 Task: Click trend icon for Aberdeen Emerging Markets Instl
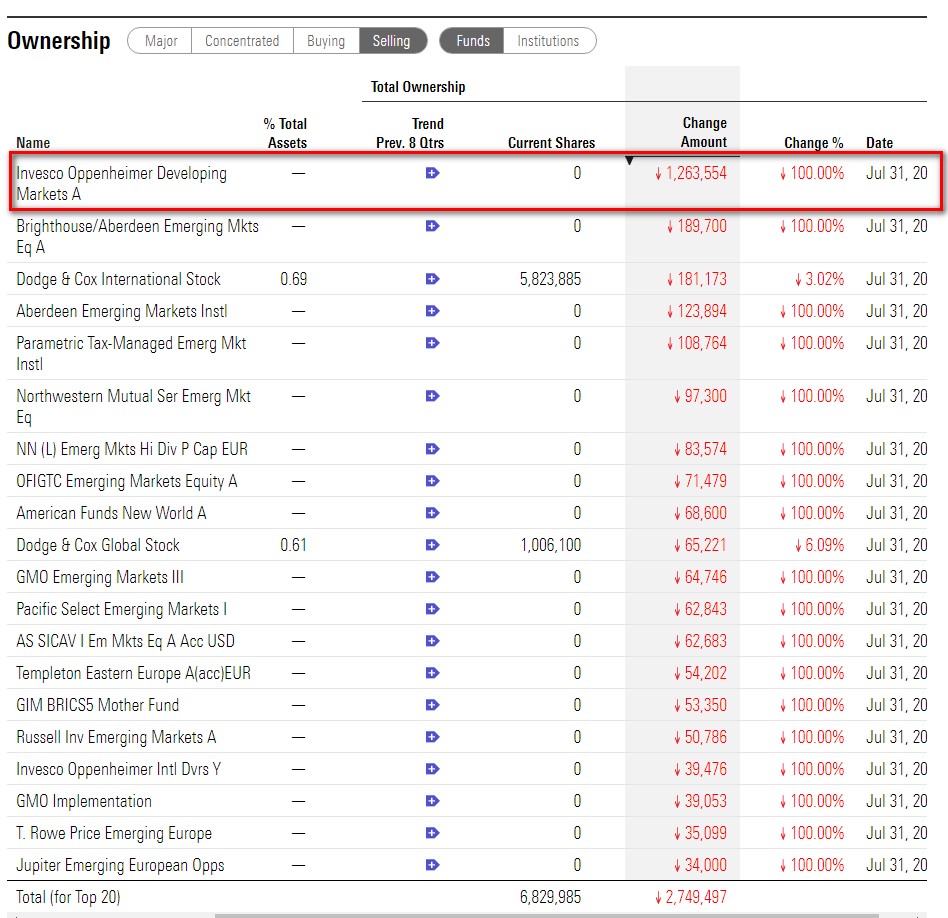(432, 311)
